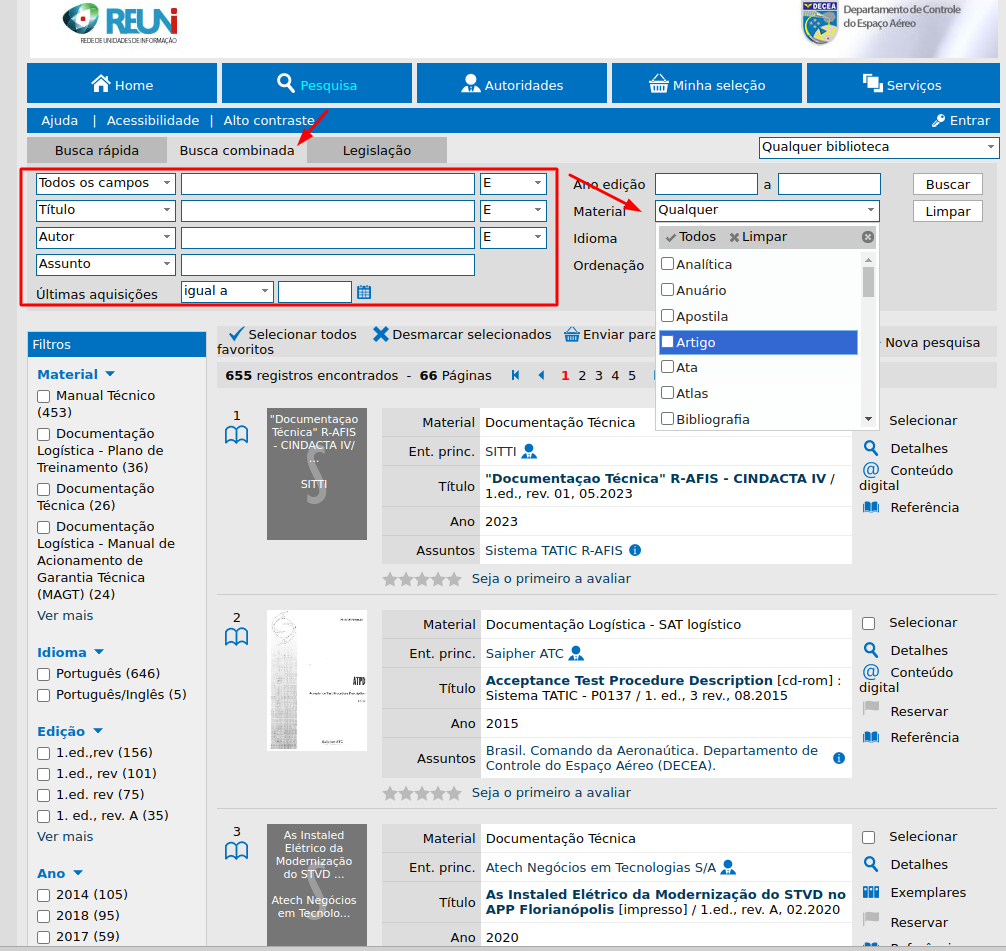Click Exemplares icon for record 3

point(871,892)
